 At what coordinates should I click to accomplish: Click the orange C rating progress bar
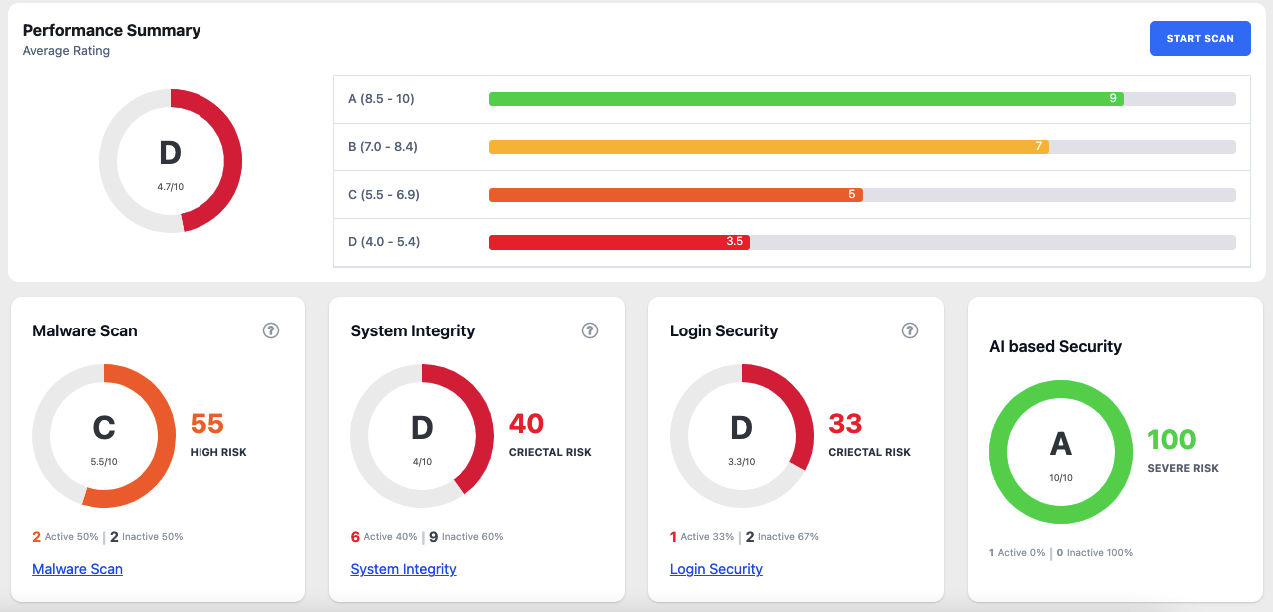click(x=675, y=195)
